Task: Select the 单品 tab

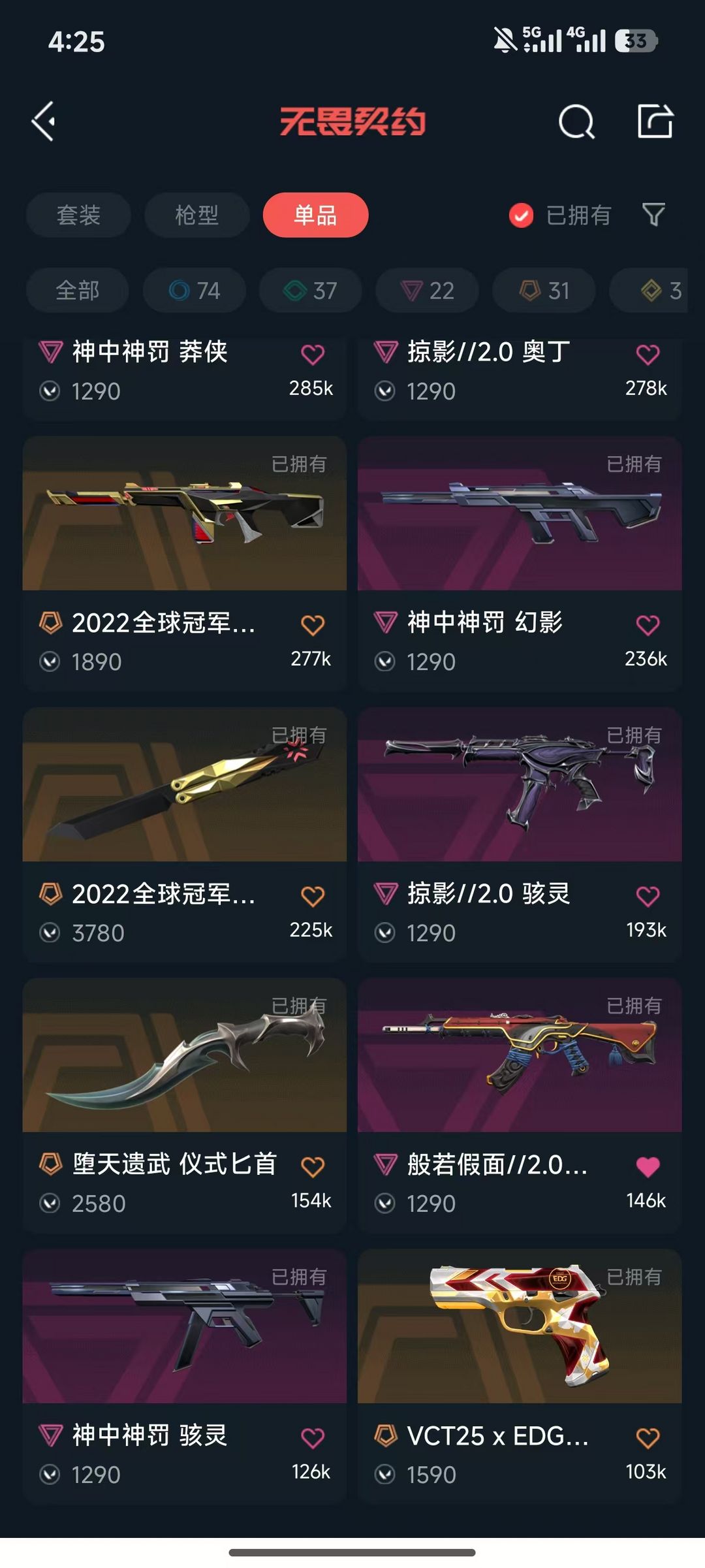Action: [x=315, y=215]
